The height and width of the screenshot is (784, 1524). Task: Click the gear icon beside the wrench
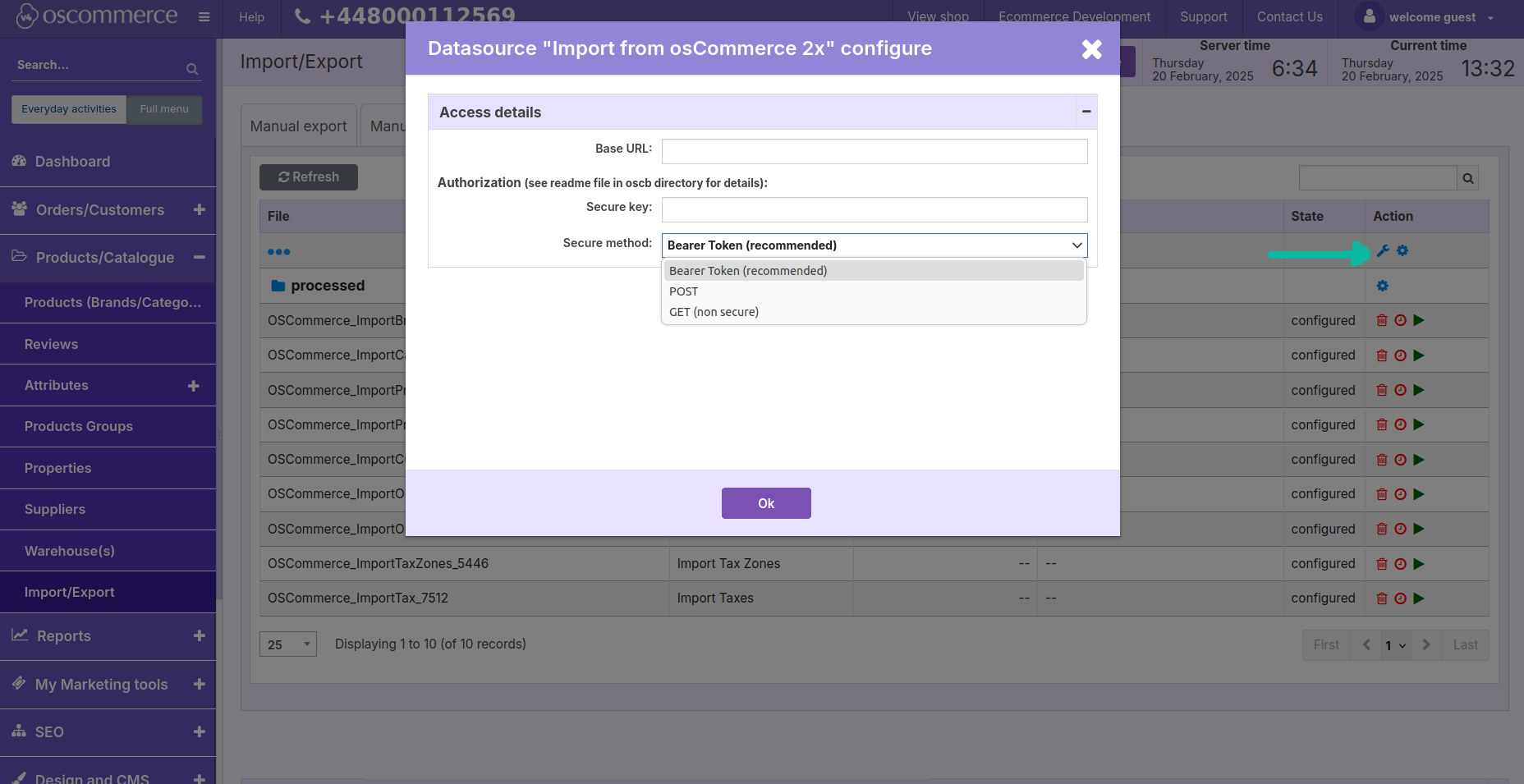(1402, 250)
